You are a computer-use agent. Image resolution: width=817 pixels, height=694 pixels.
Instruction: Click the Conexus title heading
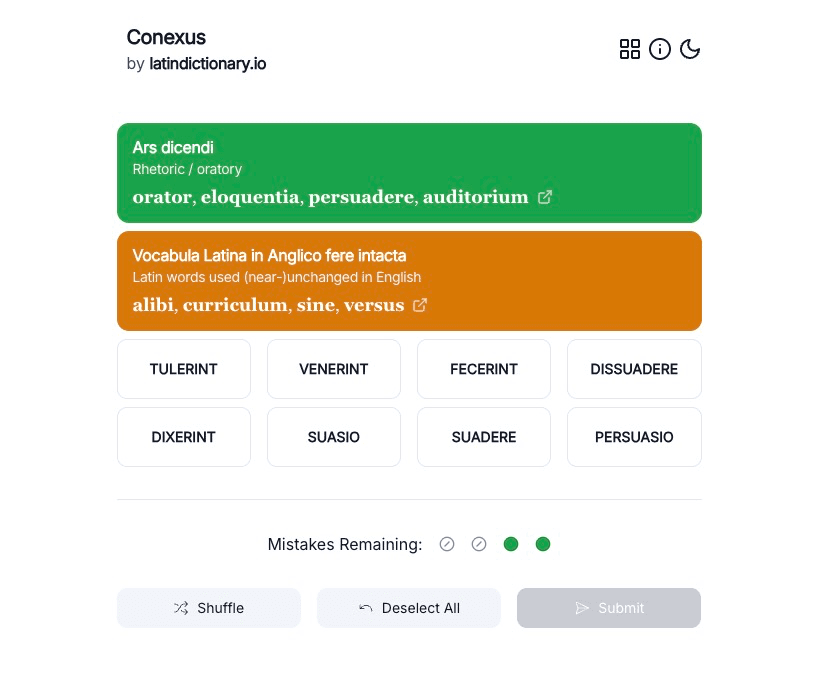click(x=166, y=37)
